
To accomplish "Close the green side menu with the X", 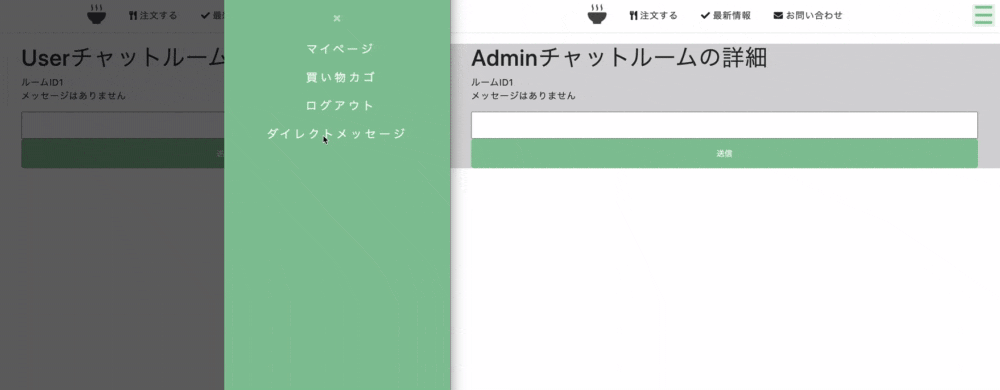I will (337, 18).
